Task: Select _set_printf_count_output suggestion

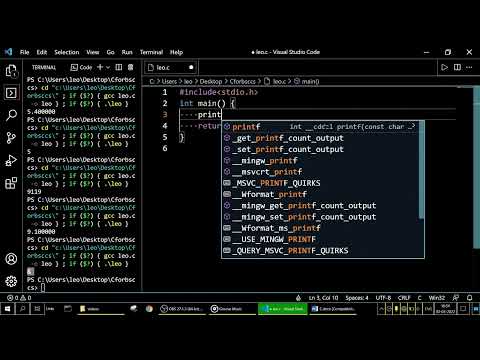Action: pyautogui.click(x=320, y=149)
